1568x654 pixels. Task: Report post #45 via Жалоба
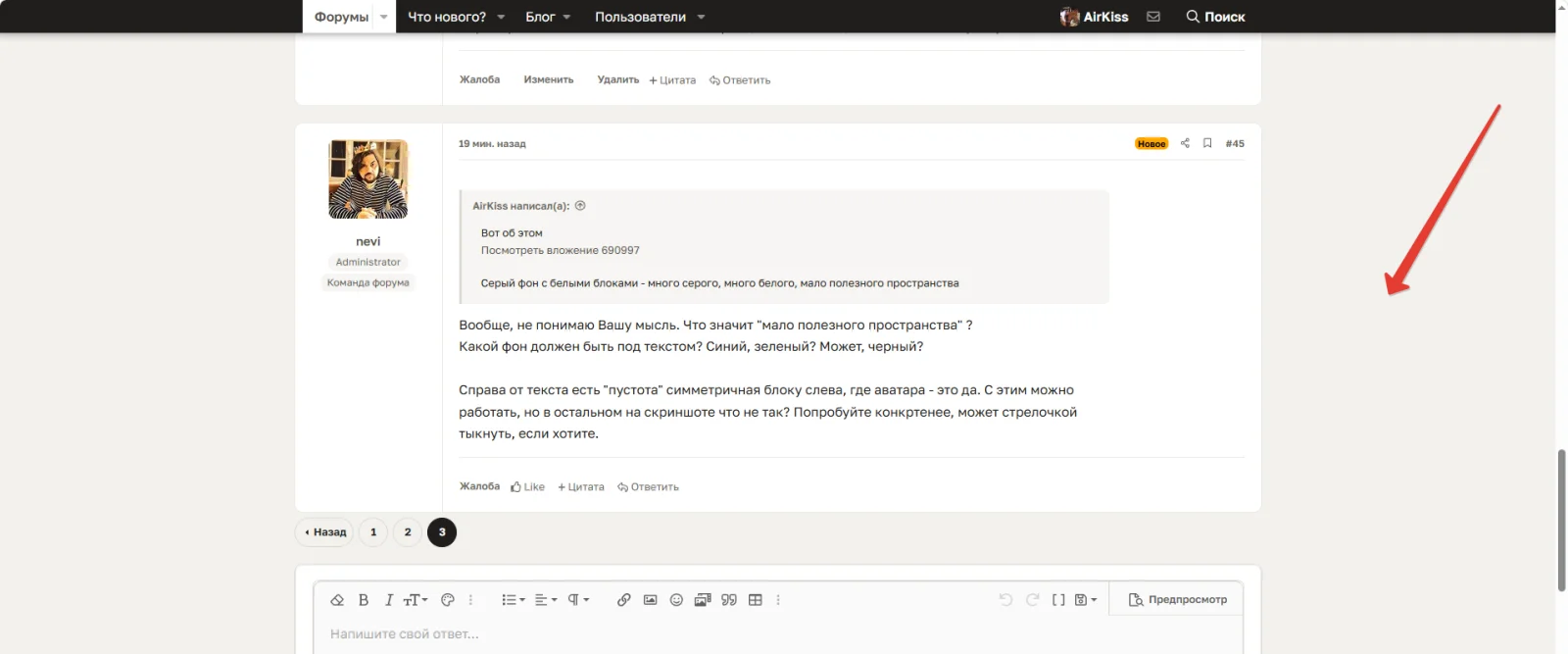(479, 486)
